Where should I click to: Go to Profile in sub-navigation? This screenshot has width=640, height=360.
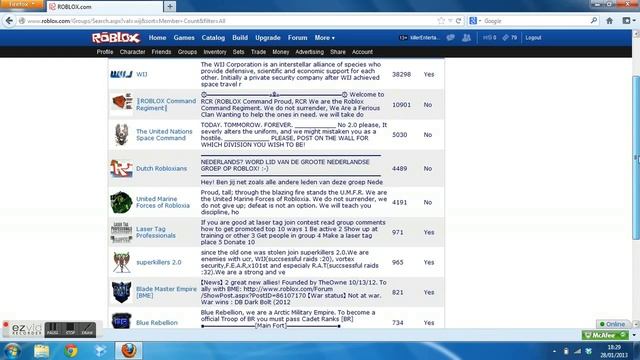point(105,52)
